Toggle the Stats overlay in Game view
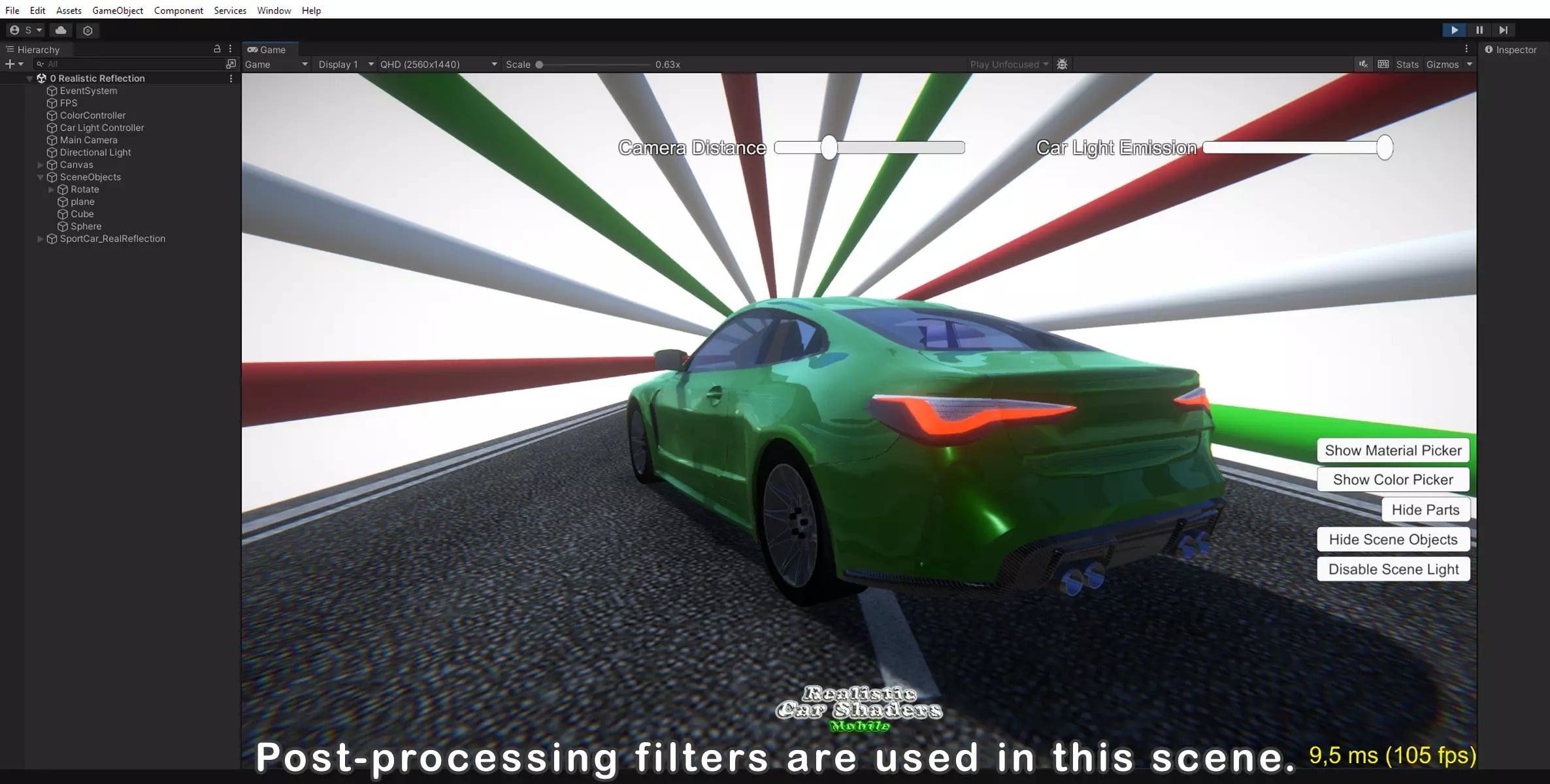Image resolution: width=1550 pixels, height=784 pixels. 1407,64
